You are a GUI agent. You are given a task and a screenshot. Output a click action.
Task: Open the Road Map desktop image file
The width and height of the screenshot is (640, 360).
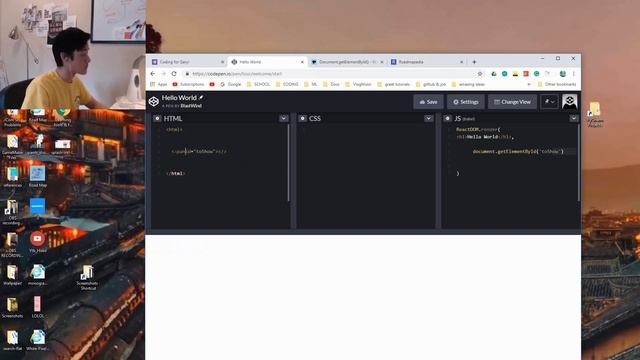37,177
